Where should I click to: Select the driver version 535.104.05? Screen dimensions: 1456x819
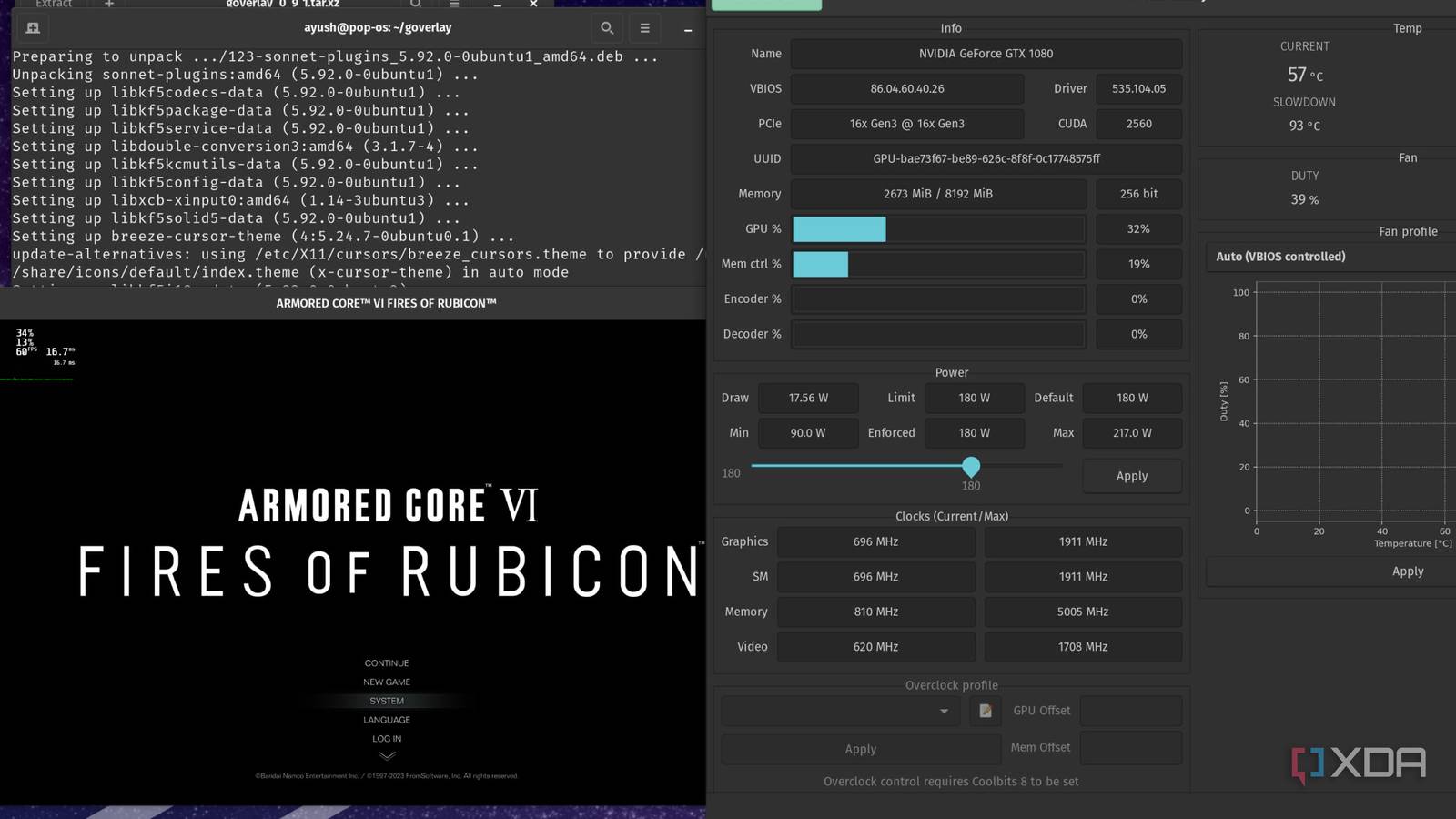tap(1138, 89)
